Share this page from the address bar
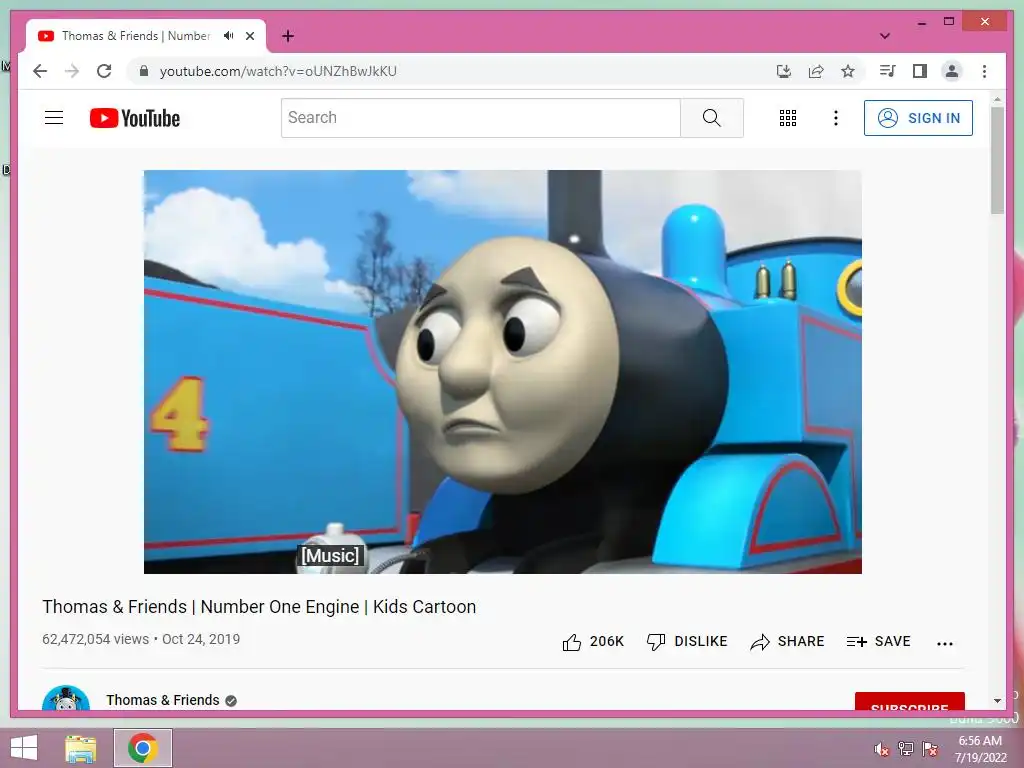 click(x=816, y=71)
